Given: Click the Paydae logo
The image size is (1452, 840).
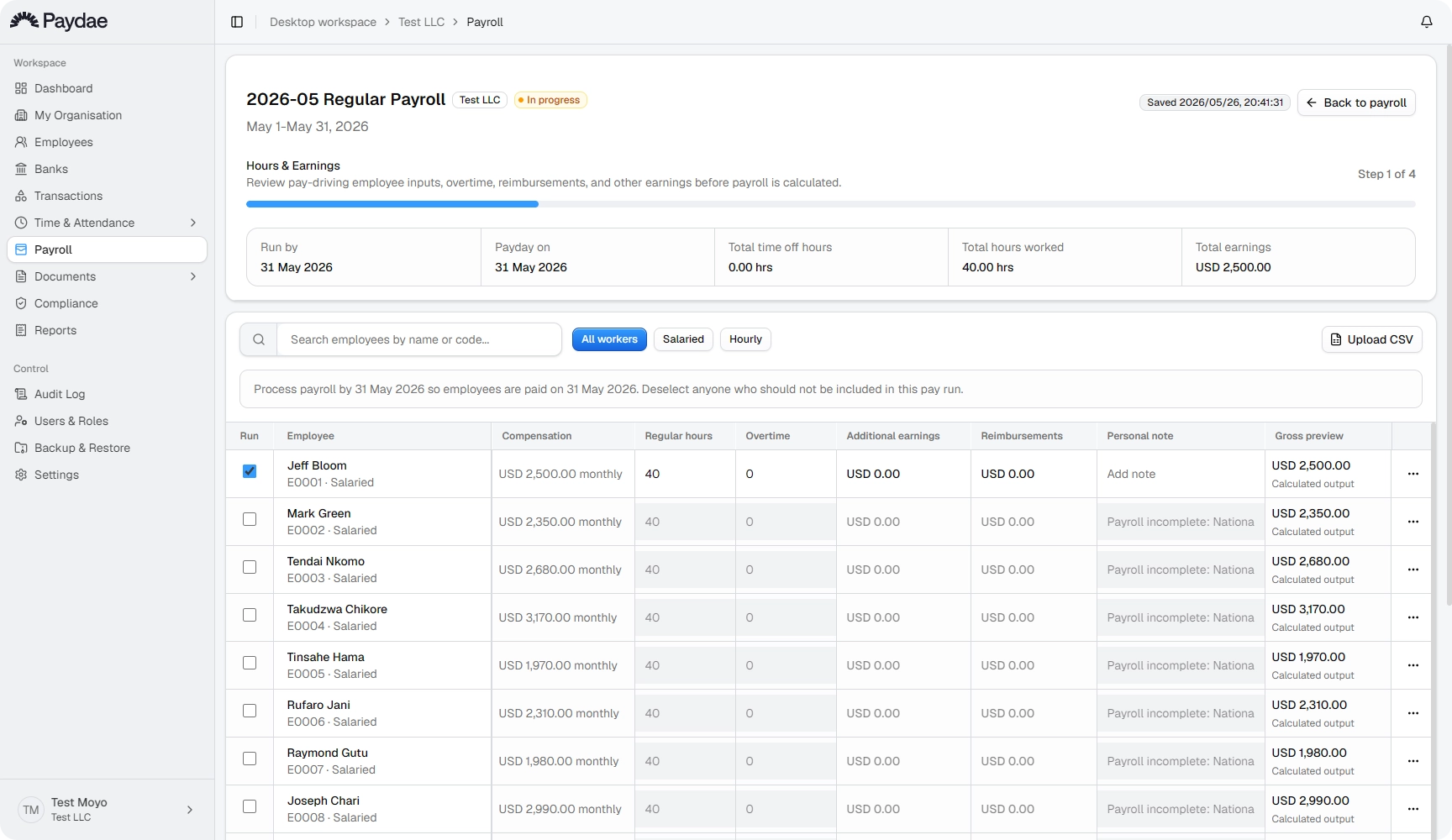Looking at the screenshot, I should [x=59, y=21].
